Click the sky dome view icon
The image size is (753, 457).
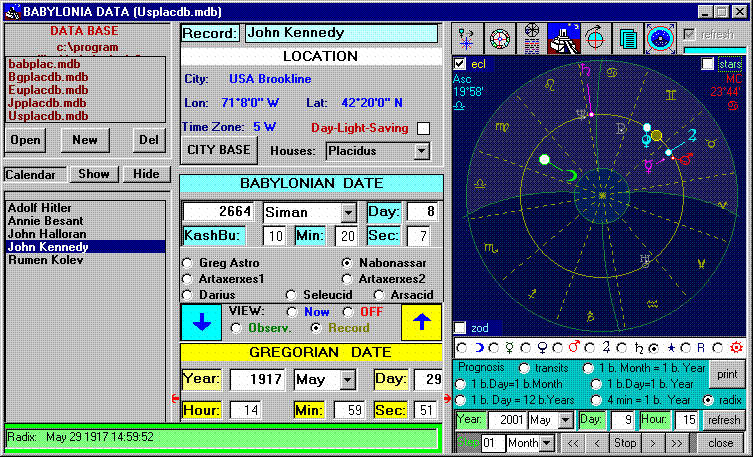[659, 38]
